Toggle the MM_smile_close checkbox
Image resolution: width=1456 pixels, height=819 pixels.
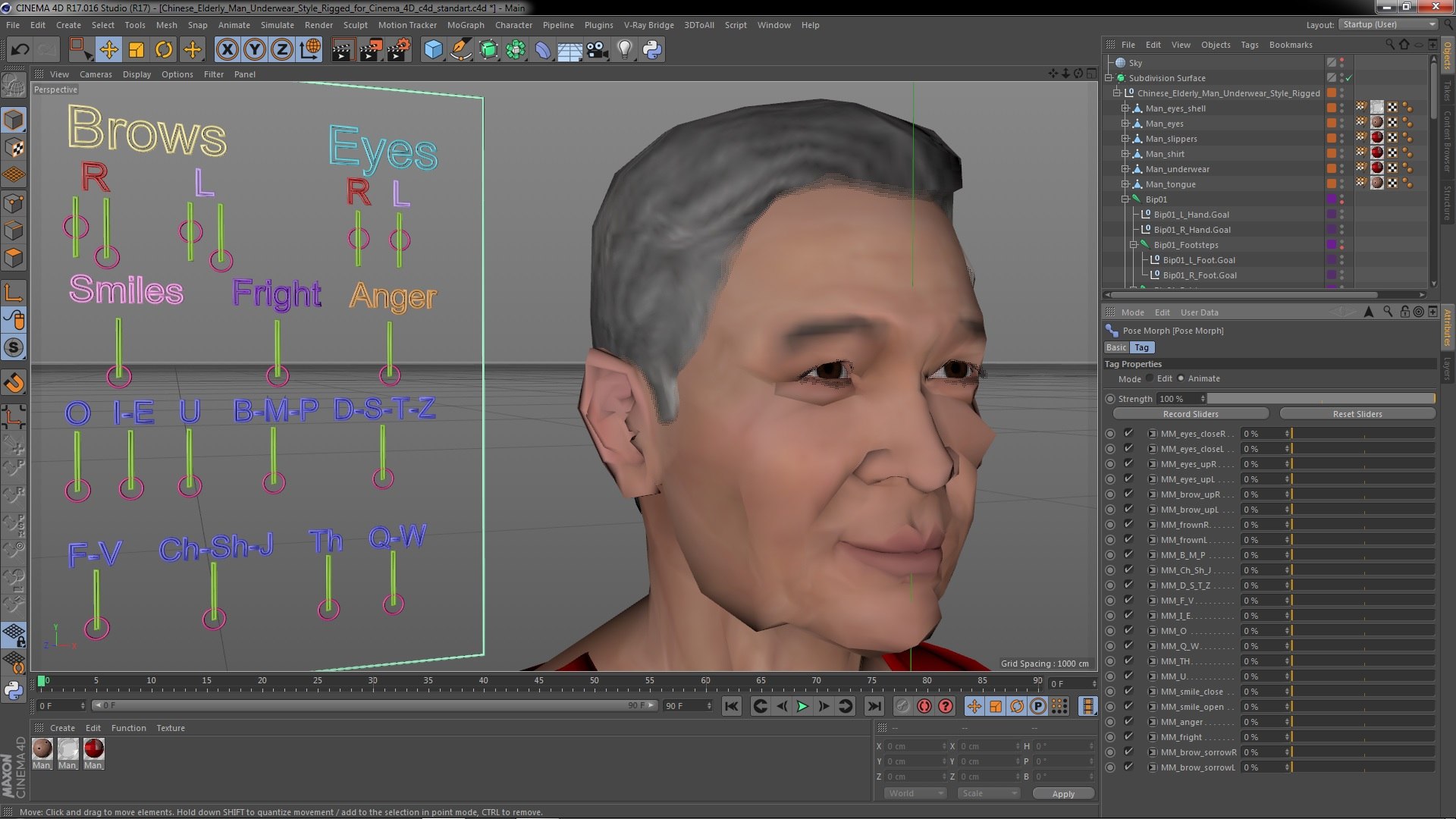click(1128, 691)
